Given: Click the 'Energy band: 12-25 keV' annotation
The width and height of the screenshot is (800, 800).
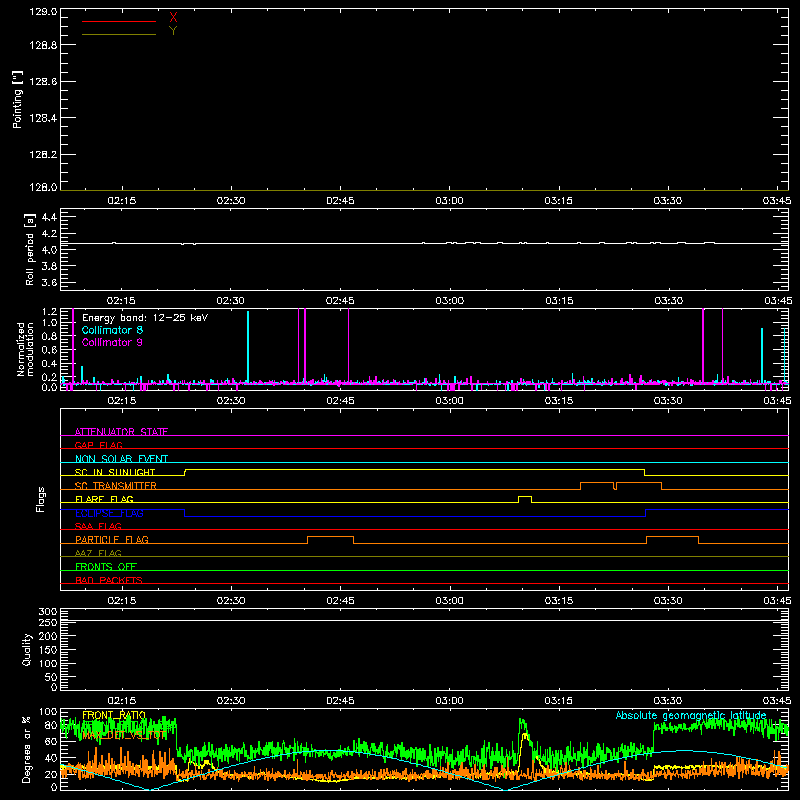Looking at the screenshot, I should [x=145, y=318].
